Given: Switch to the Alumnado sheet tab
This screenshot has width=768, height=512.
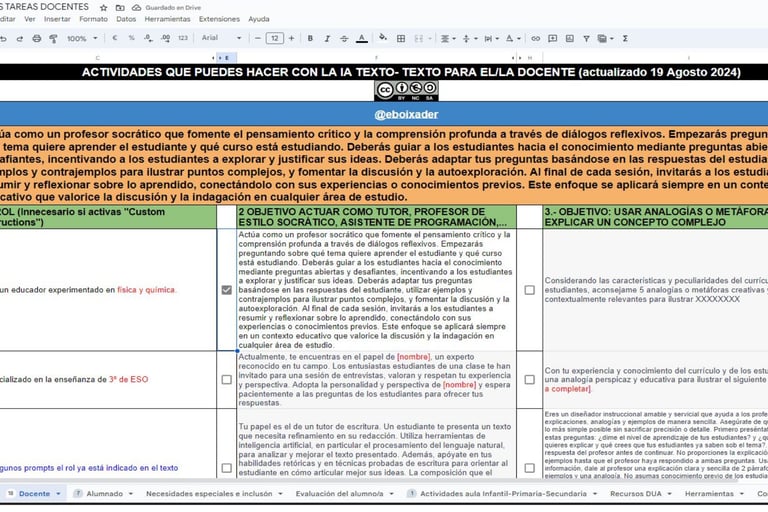Looking at the screenshot, I should (104, 493).
